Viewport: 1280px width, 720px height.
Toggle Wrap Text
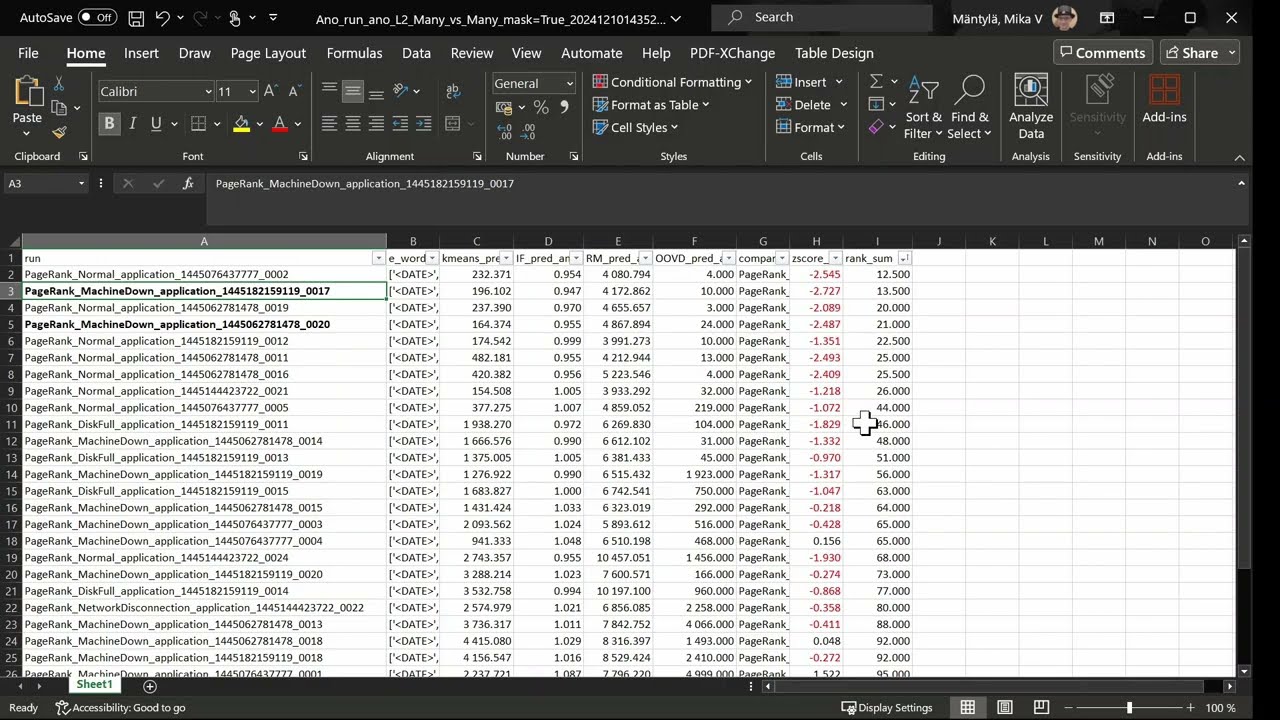tap(452, 91)
